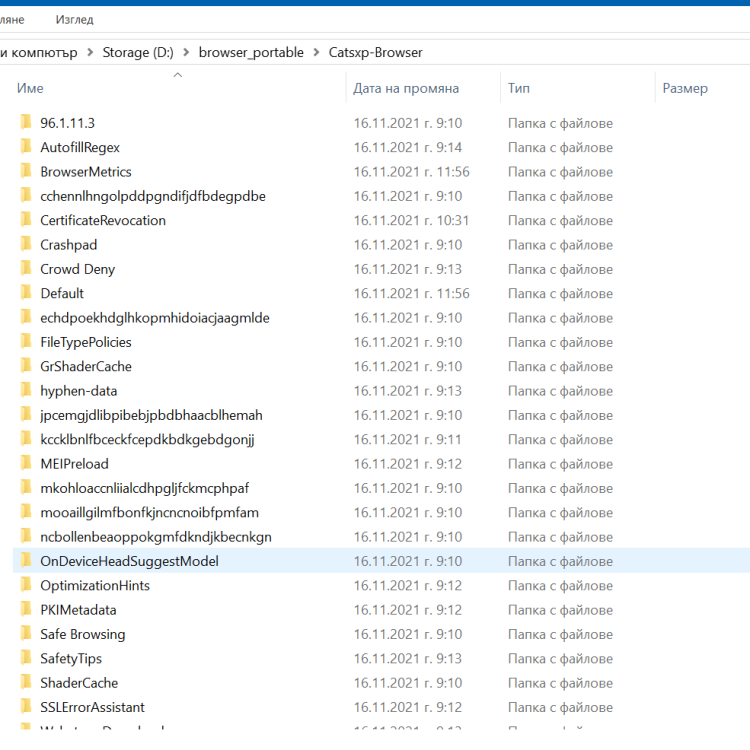
Task: Click the GrShaderCache folder name
Action: [x=86, y=366]
